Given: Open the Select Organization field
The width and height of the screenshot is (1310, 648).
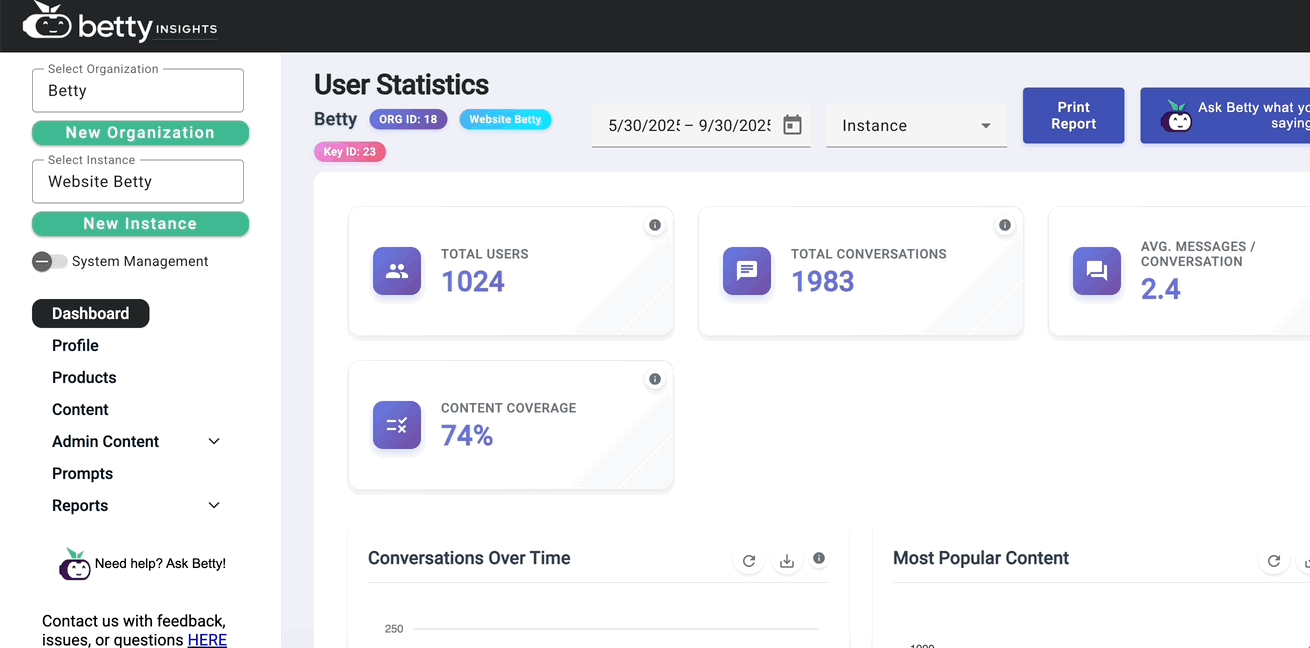Looking at the screenshot, I should pos(138,91).
